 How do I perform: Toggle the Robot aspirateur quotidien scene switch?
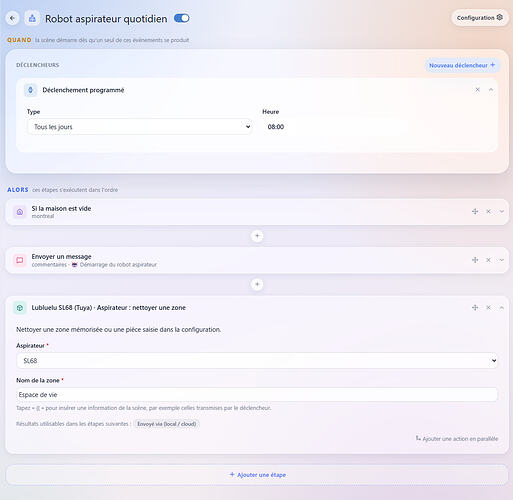[x=182, y=18]
